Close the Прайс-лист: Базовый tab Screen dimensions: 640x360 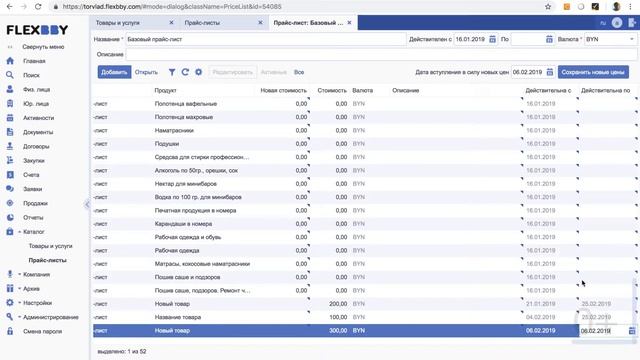point(349,23)
